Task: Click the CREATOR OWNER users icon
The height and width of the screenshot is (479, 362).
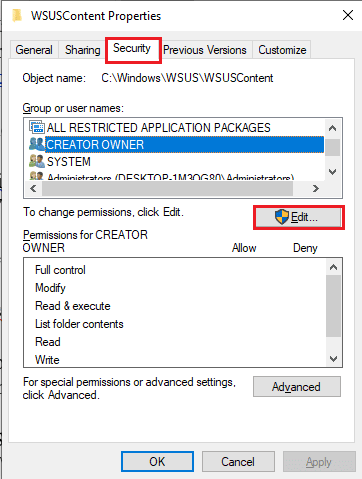Action: (x=37, y=144)
